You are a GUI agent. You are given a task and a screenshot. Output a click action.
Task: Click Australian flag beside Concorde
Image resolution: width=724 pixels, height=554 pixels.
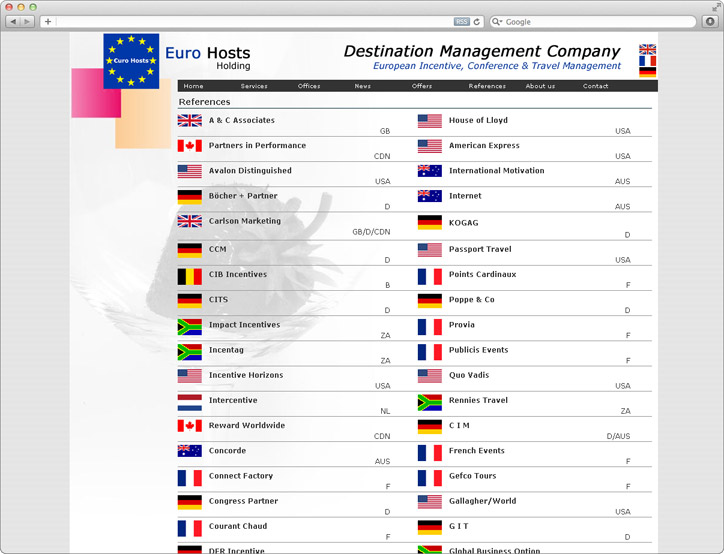[190, 451]
